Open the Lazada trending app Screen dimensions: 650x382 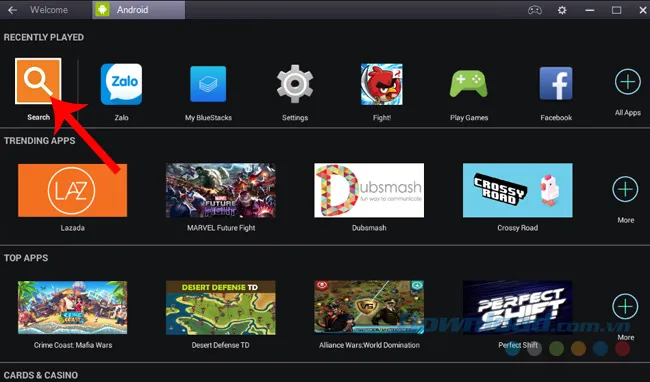tap(73, 190)
